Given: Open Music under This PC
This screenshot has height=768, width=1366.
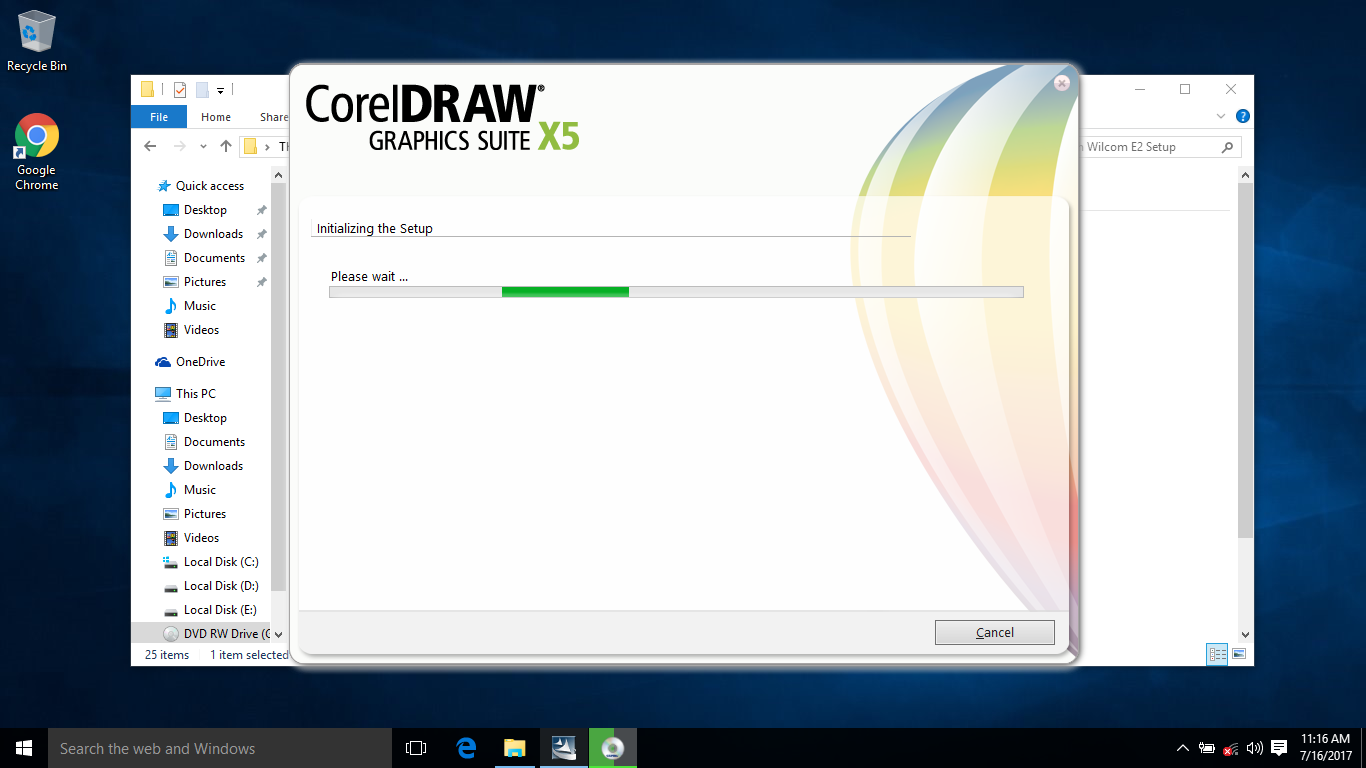Looking at the screenshot, I should tap(199, 490).
